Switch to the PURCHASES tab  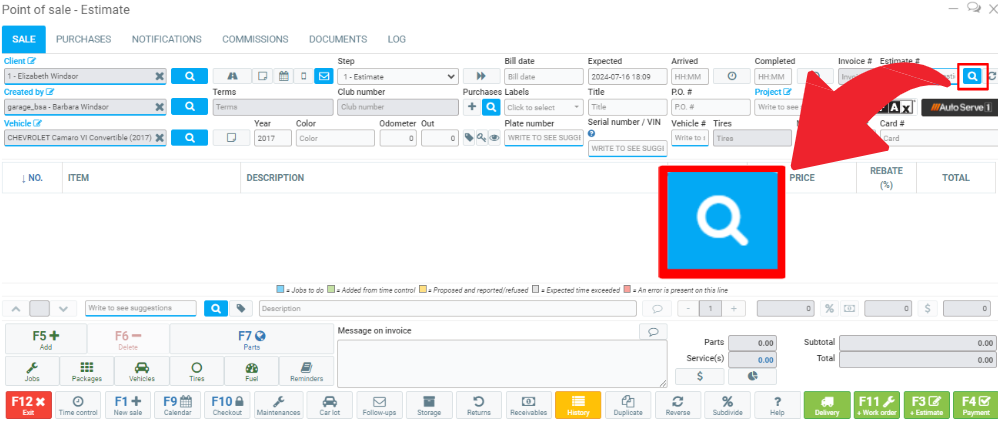(x=83, y=39)
